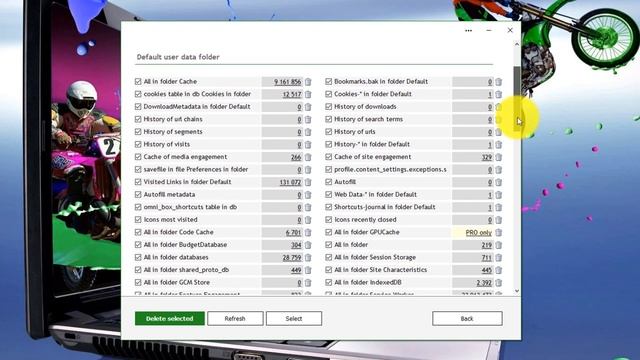Click trash icon for Icons recently closed
The width and height of the screenshot is (640, 360).
[499, 220]
